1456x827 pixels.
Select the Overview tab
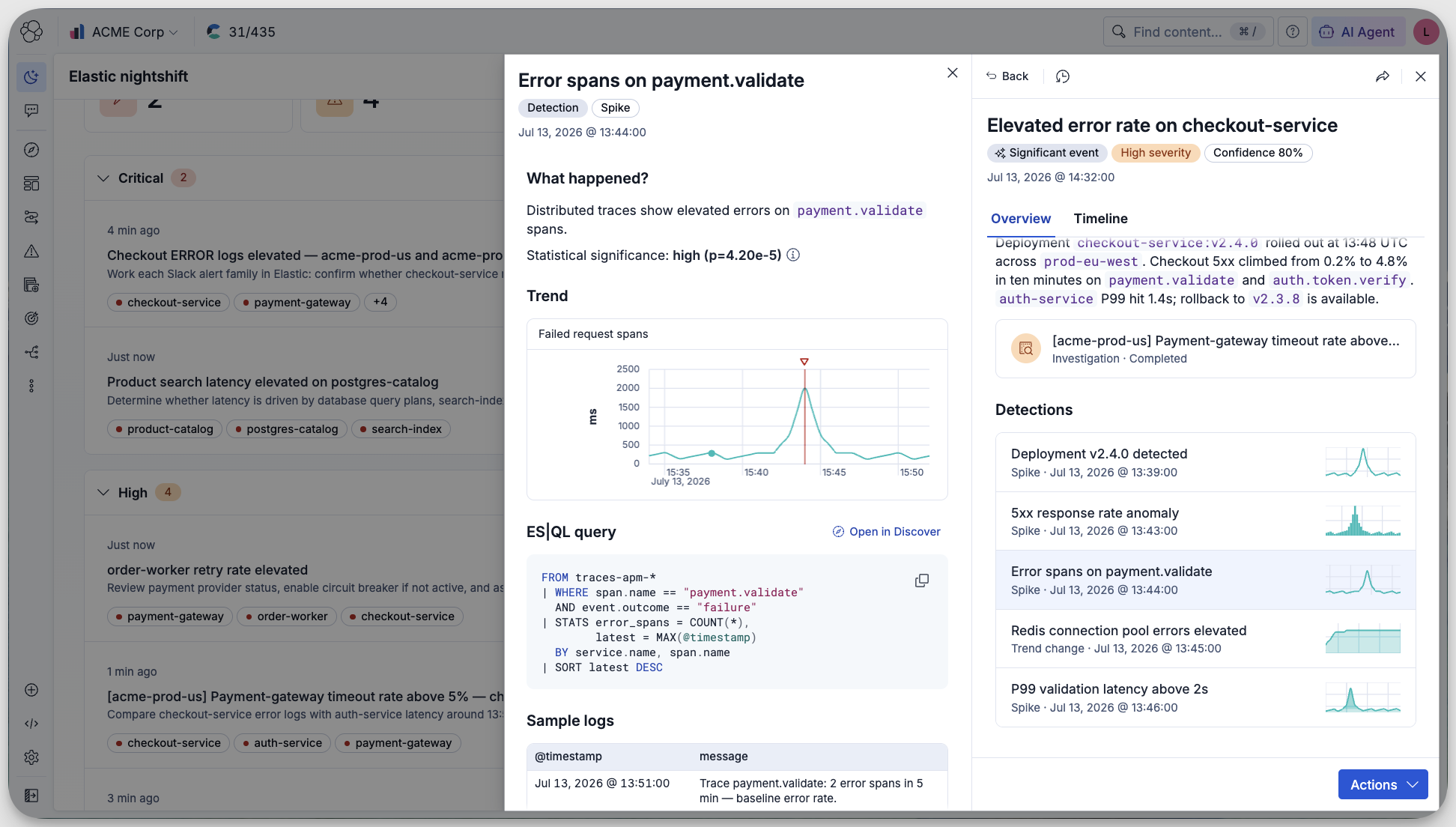[1020, 219]
